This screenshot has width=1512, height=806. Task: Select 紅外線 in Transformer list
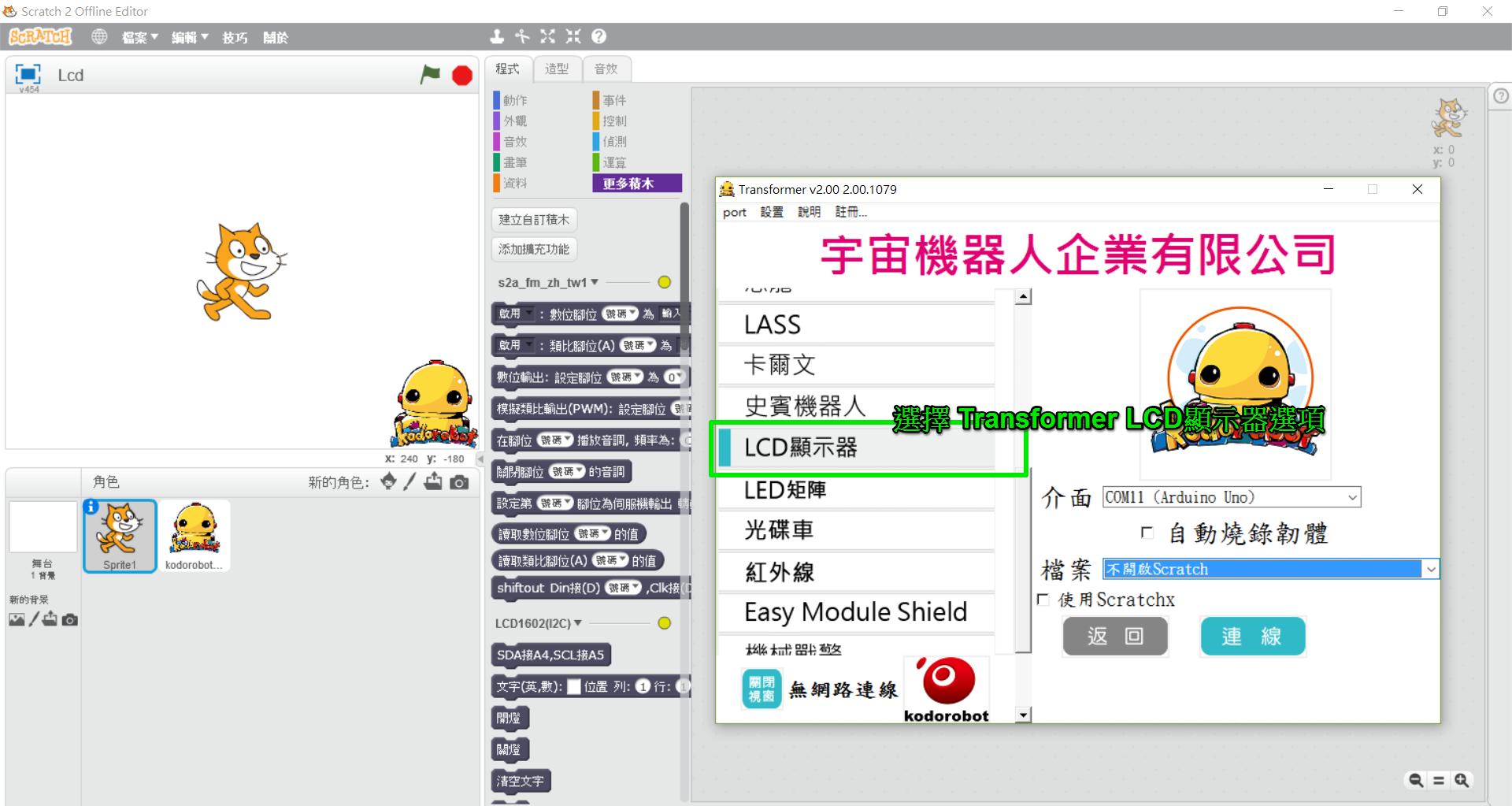tap(857, 571)
